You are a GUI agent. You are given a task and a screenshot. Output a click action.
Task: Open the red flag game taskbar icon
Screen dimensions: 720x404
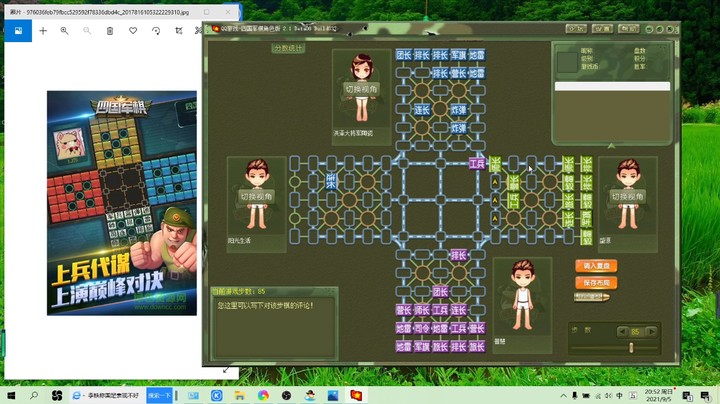click(x=356, y=395)
